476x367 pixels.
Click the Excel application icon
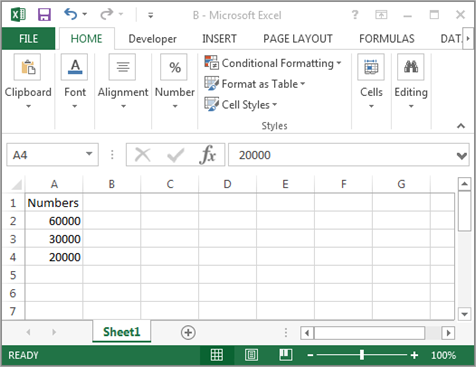(x=18, y=15)
